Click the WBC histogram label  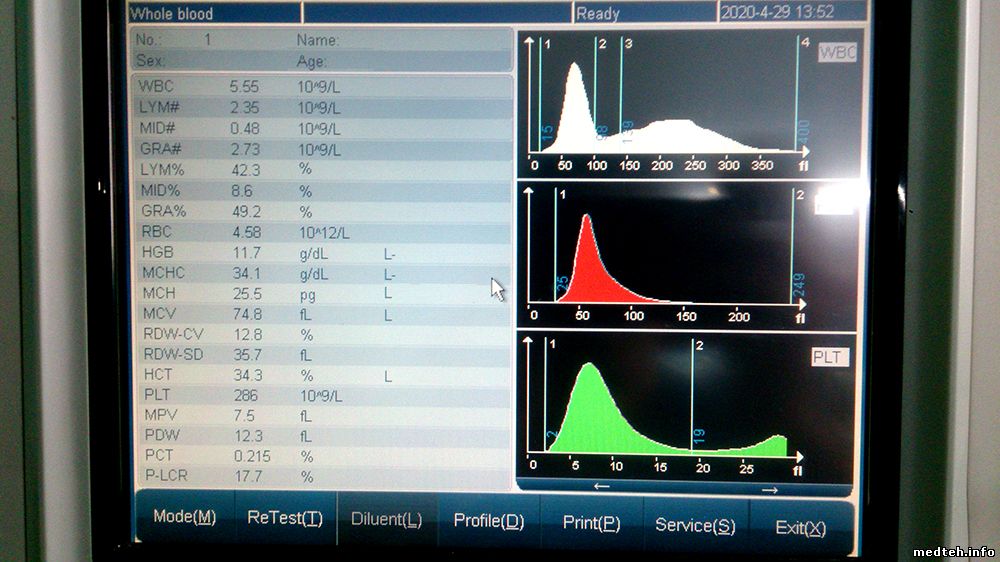(837, 53)
